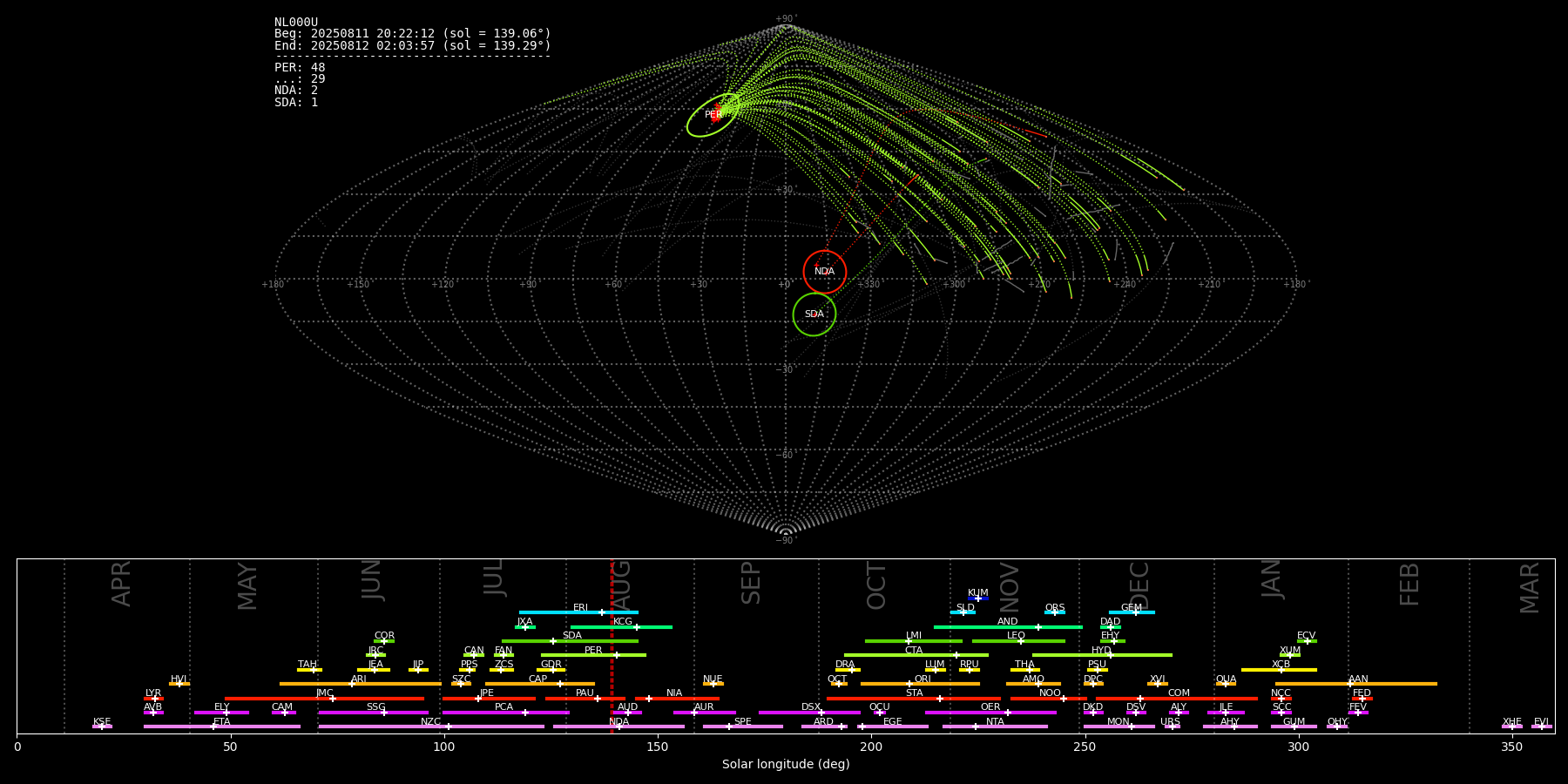The height and width of the screenshot is (784, 1568).
Task: Click the Beg: 20250811 20:22:12 timestamp line
Action: (413, 34)
